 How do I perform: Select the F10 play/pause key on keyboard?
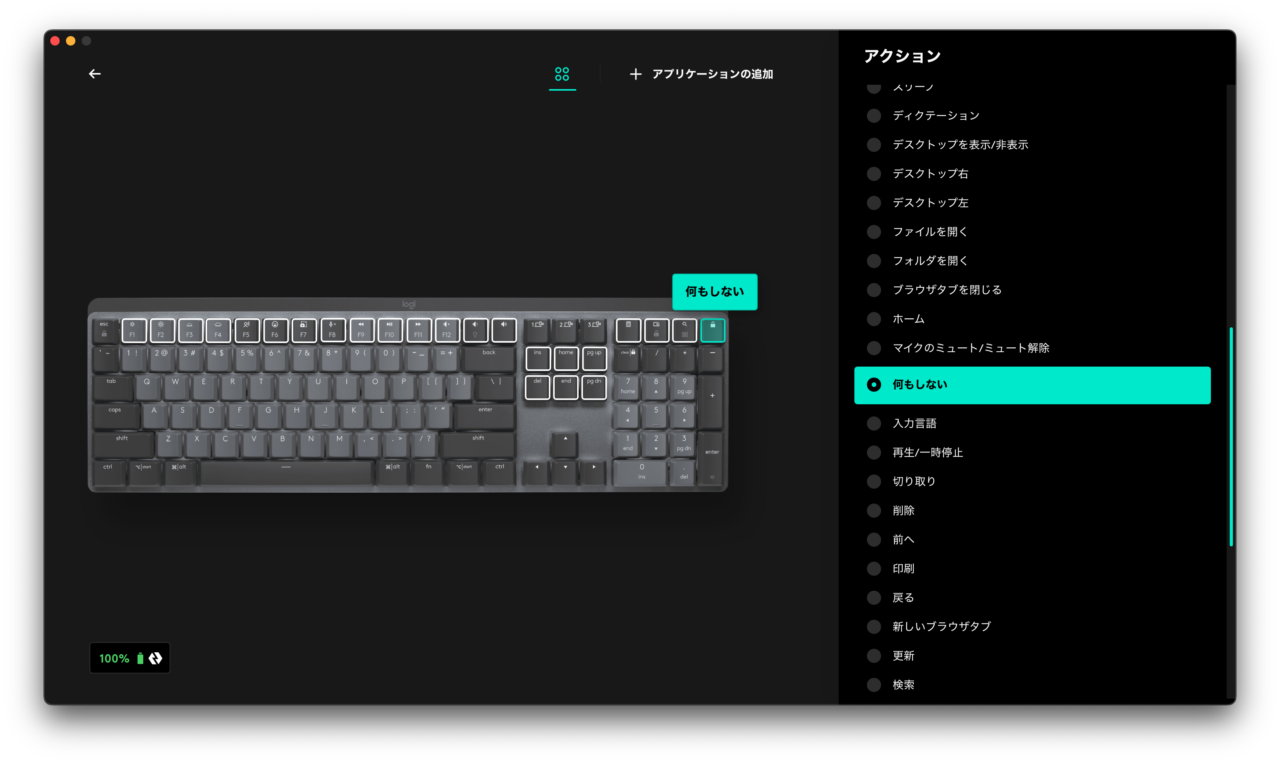390,331
